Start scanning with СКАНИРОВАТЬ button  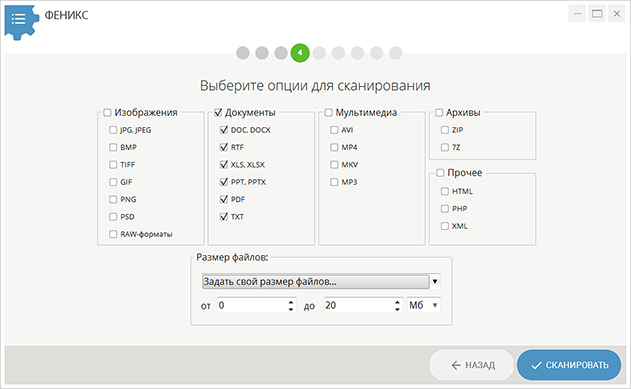click(569, 365)
